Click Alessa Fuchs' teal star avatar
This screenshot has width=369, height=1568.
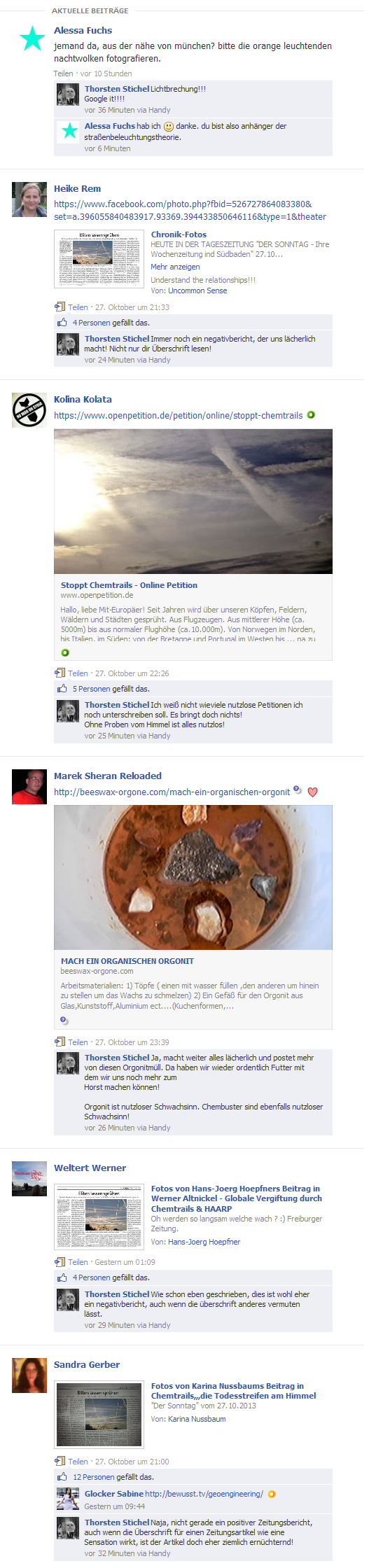32,38
